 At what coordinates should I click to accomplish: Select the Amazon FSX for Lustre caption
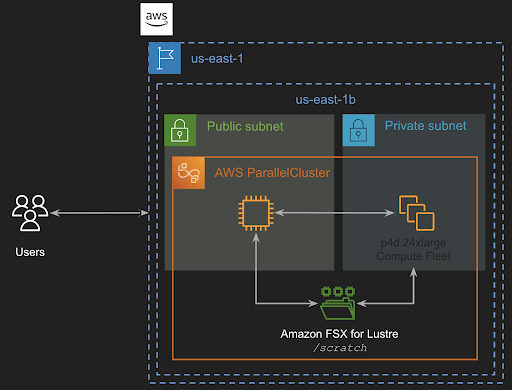(339, 334)
